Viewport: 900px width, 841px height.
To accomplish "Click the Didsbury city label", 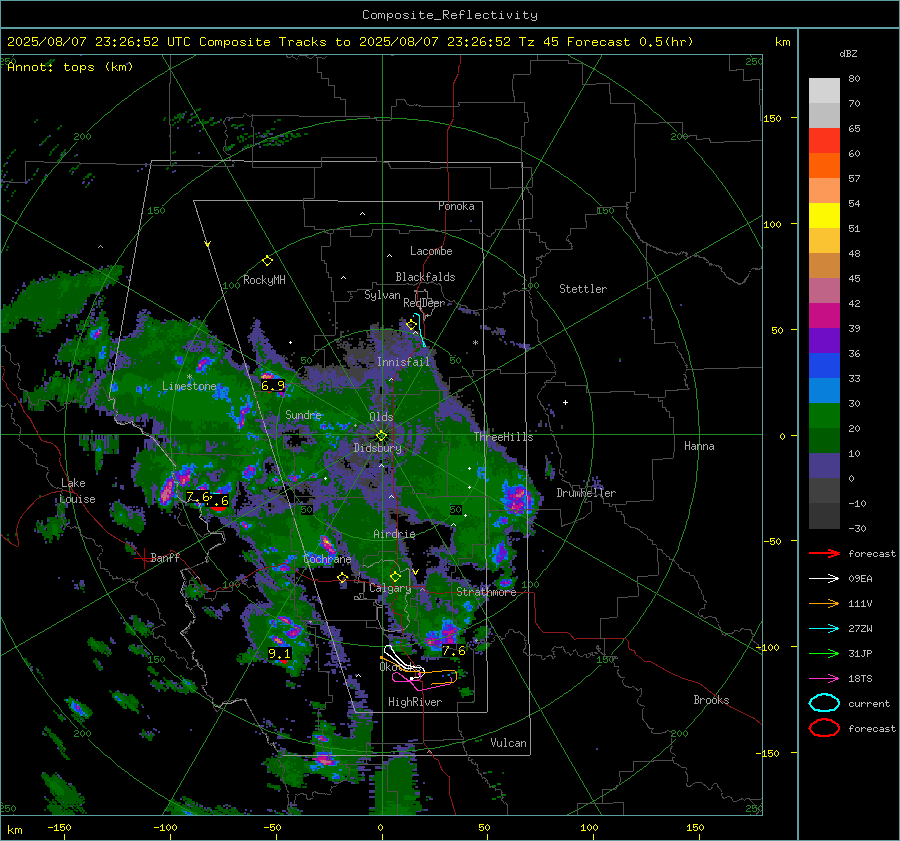I will (377, 448).
